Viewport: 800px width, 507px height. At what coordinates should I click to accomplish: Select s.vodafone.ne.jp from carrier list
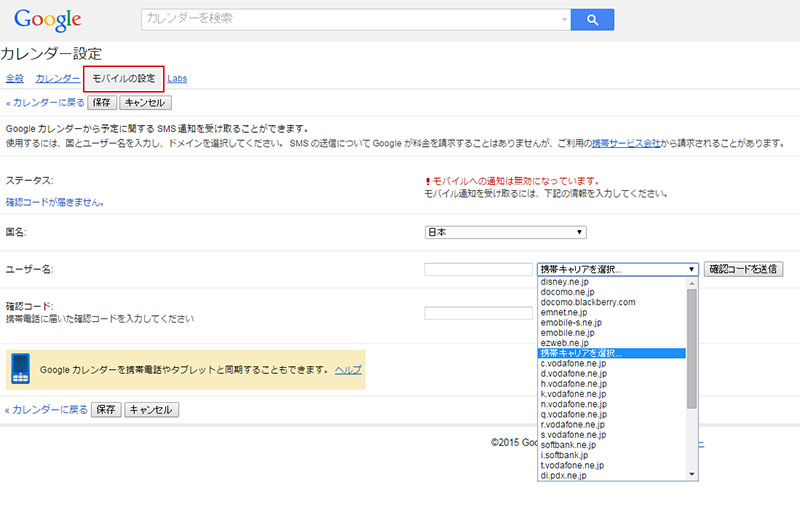coord(612,435)
